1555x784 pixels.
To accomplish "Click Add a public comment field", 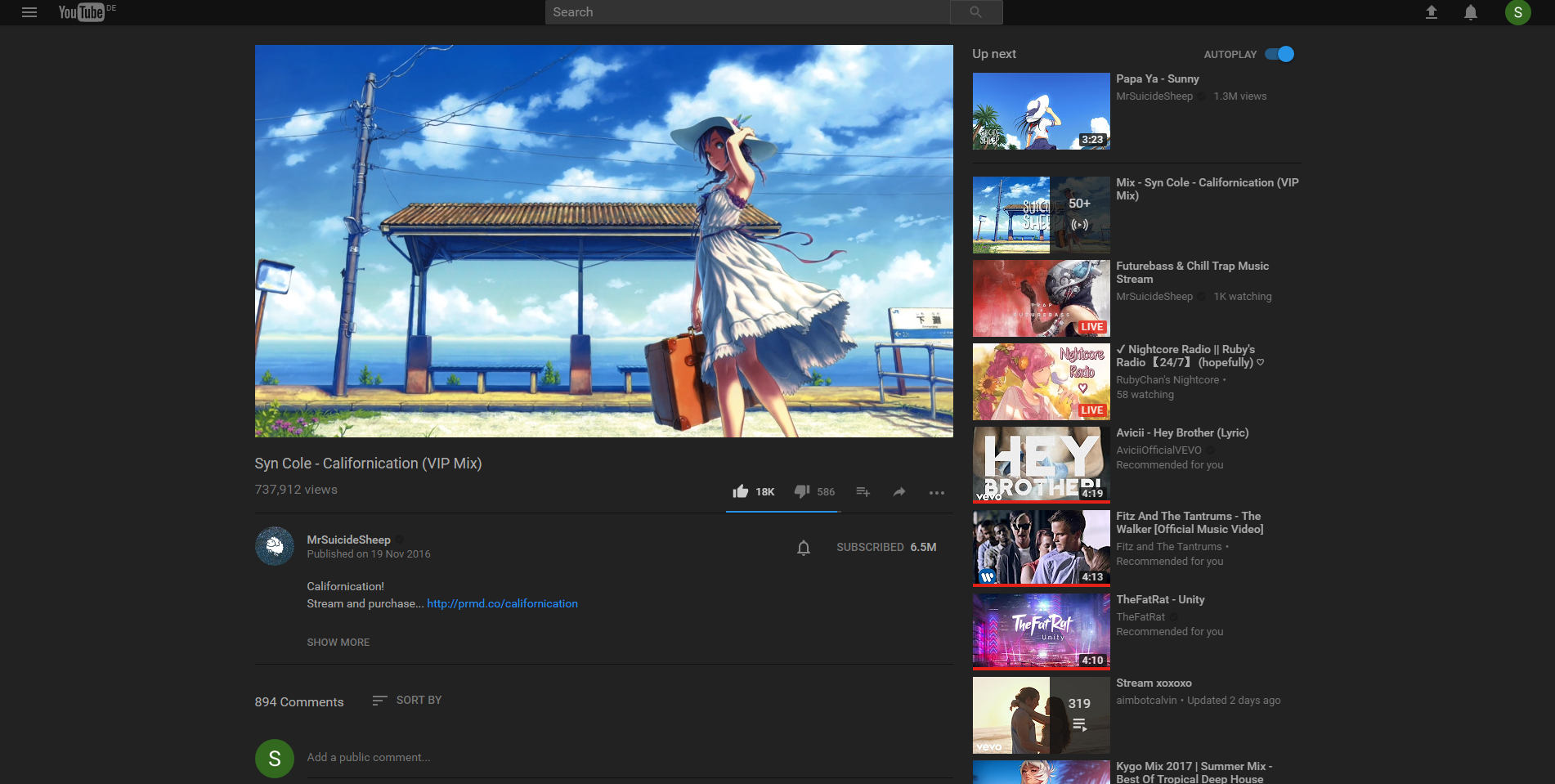I will click(x=630, y=758).
